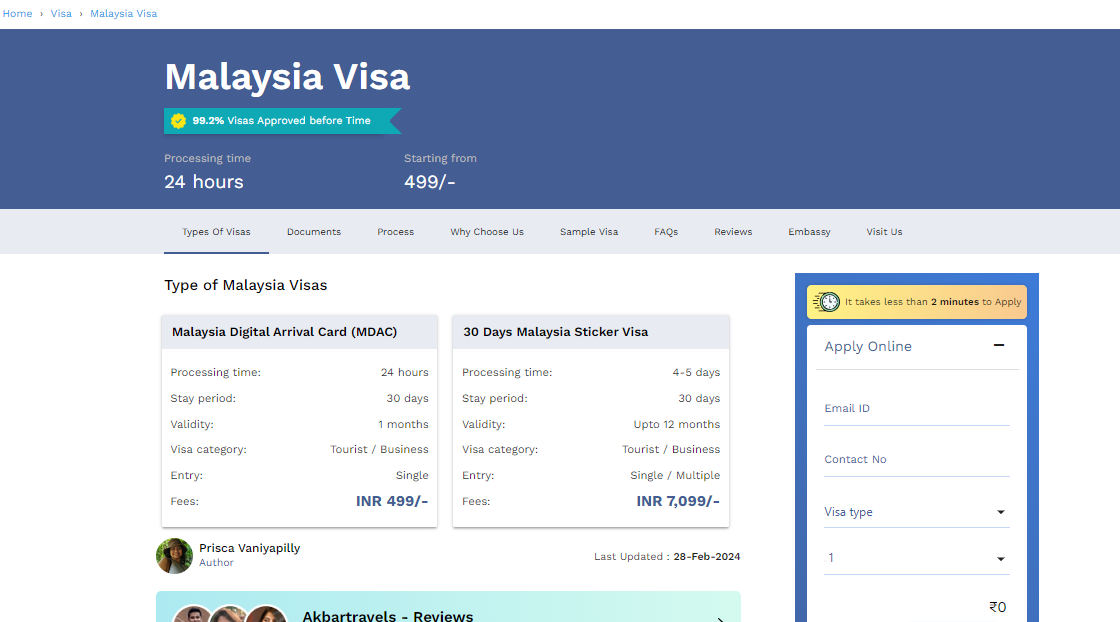The image size is (1120, 622).
Task: Go to Home breadcrumb link
Action: 17,14
